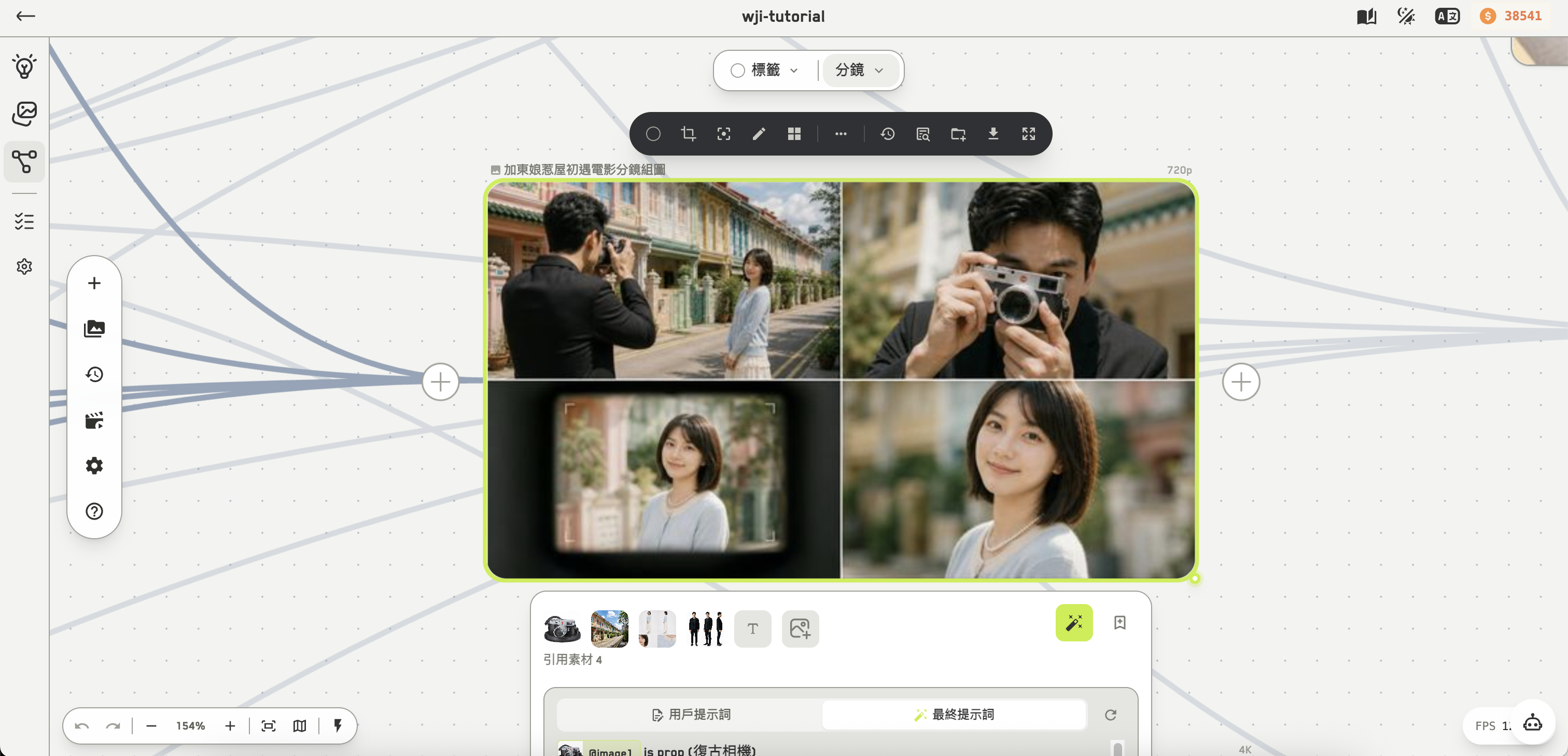The width and height of the screenshot is (1568, 756).
Task: Open the book documentation icon
Action: coord(1366,17)
